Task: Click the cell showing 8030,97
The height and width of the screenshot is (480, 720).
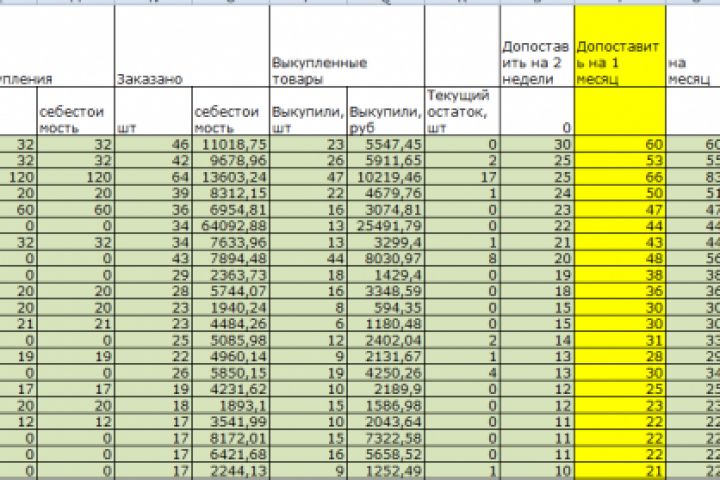Action: pyautogui.click(x=386, y=258)
